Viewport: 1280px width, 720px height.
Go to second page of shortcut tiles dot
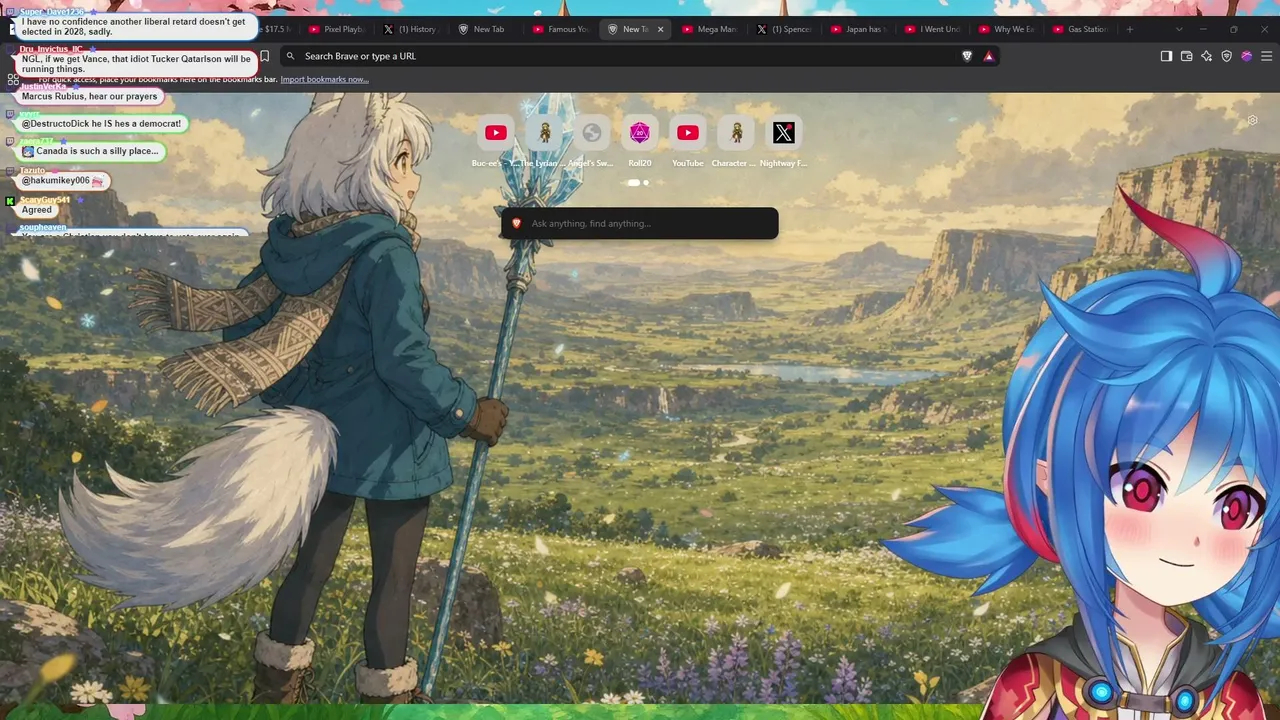click(646, 182)
